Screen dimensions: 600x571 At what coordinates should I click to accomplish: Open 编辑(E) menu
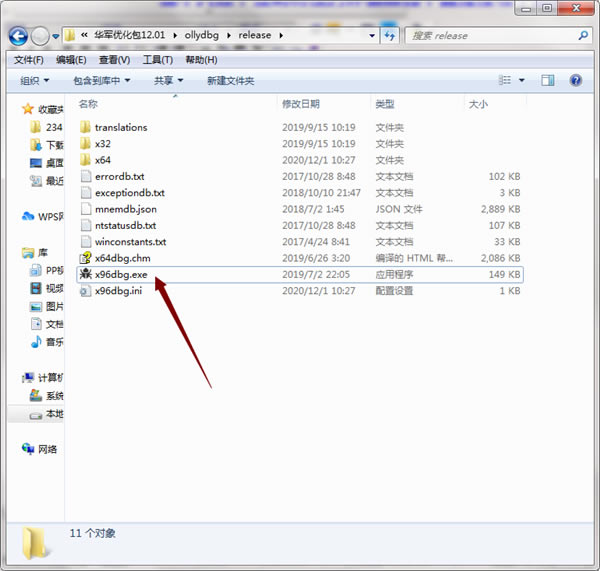coord(71,60)
